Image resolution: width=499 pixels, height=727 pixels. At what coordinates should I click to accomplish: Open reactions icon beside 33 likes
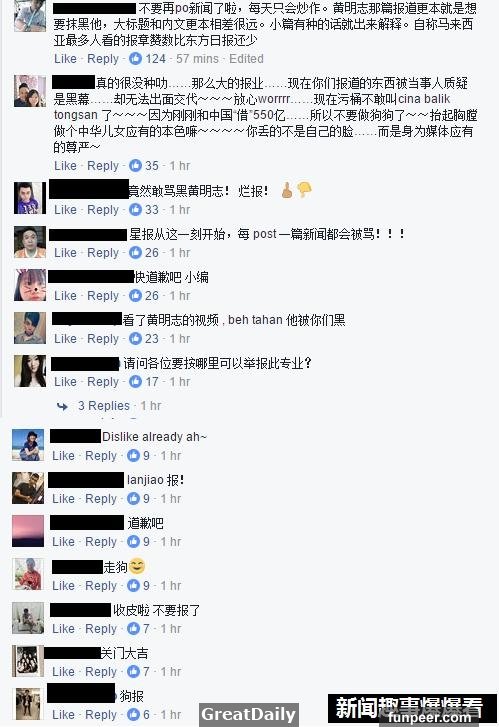(x=135, y=210)
